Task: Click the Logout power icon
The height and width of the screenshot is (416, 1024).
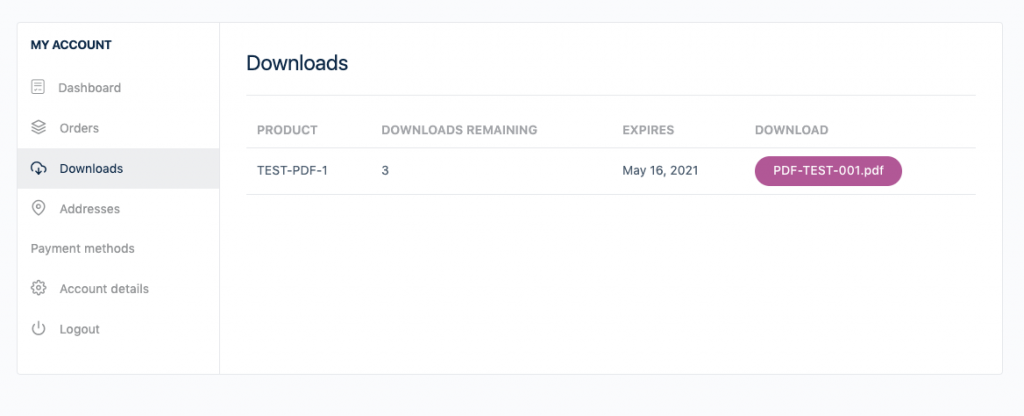Action: coord(38,328)
